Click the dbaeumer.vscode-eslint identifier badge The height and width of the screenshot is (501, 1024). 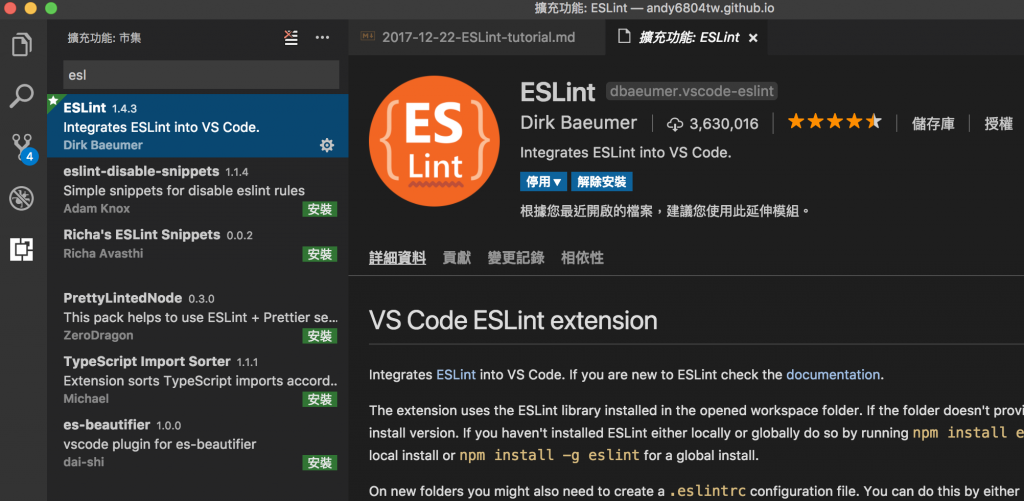pos(692,91)
